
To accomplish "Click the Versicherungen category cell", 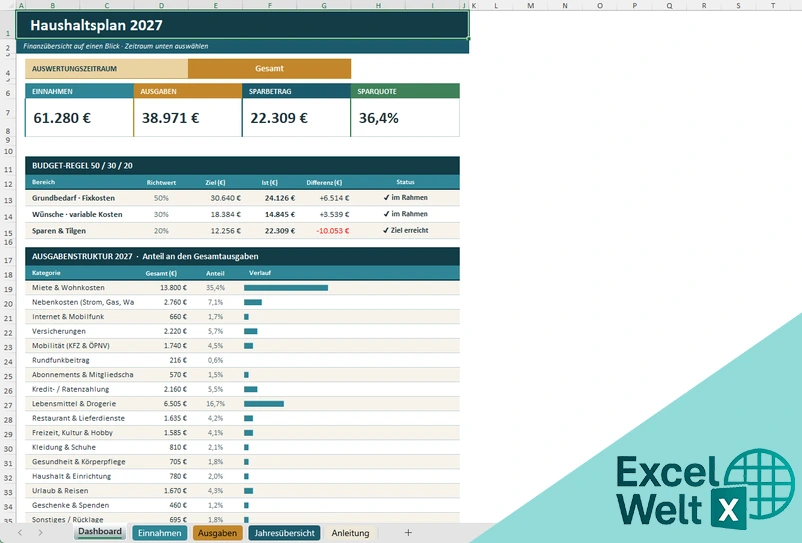I will pos(79,331).
